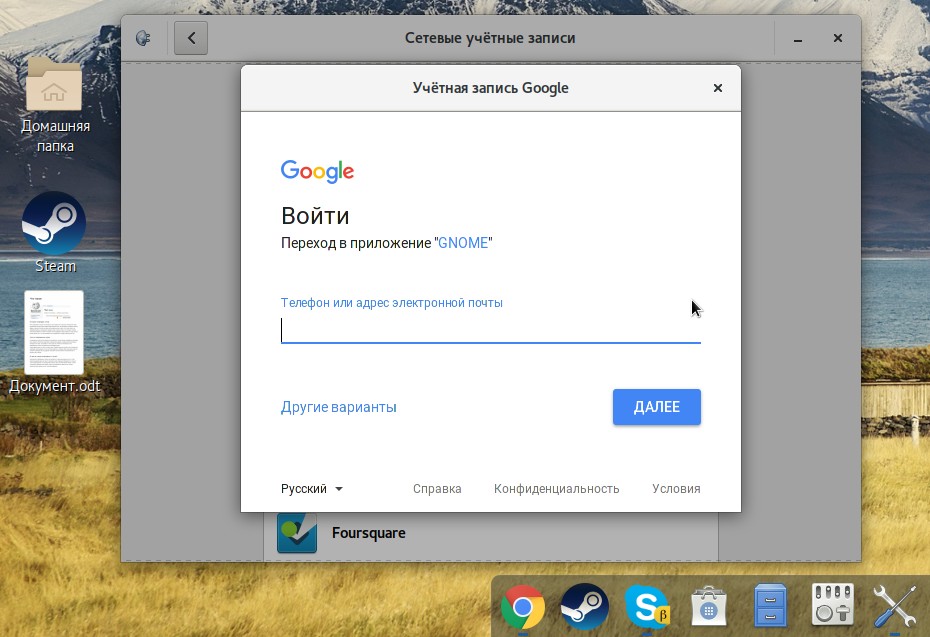Open the Документ.odt file thumbnail
The height and width of the screenshot is (637, 930).
click(54, 332)
